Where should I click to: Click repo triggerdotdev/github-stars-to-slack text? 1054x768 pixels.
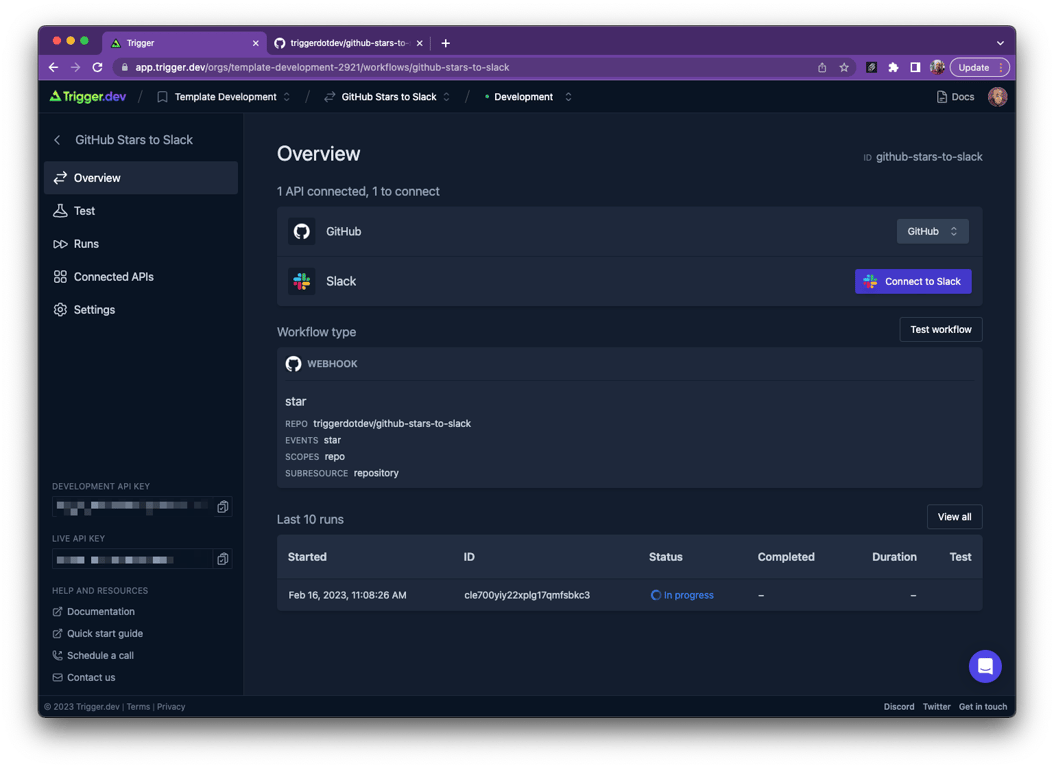tap(392, 424)
